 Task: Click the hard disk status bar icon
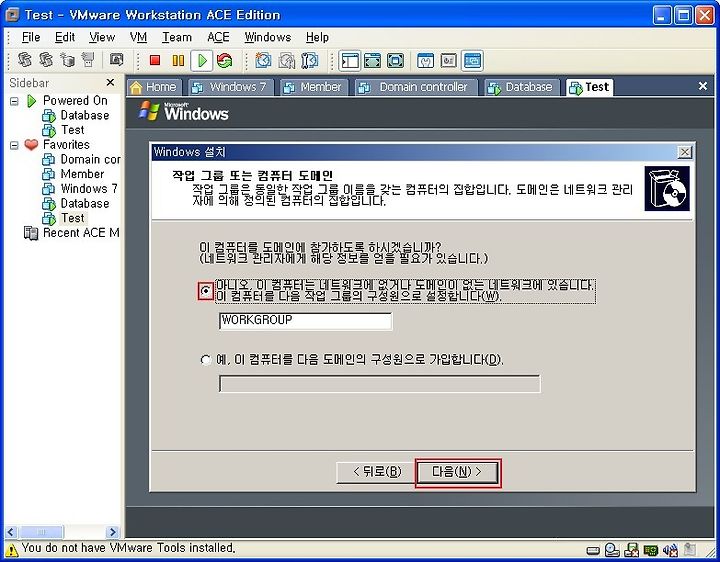click(x=593, y=550)
